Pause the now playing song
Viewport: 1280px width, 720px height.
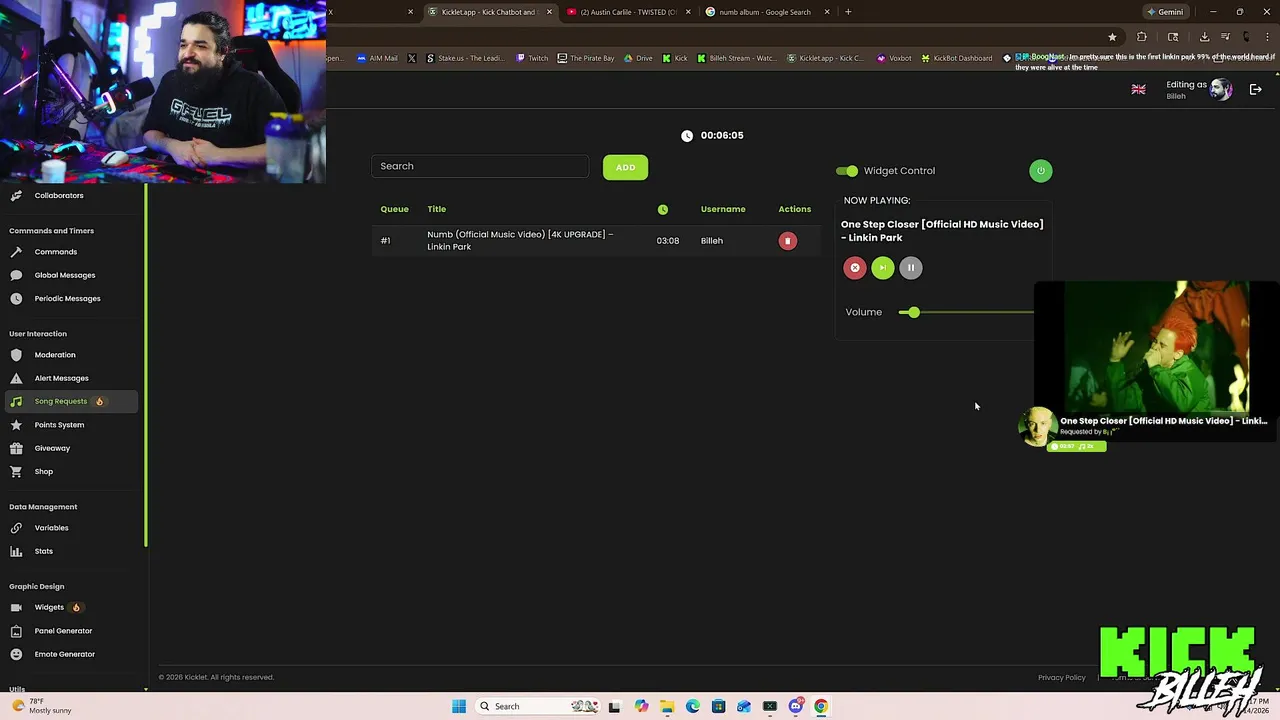(911, 268)
